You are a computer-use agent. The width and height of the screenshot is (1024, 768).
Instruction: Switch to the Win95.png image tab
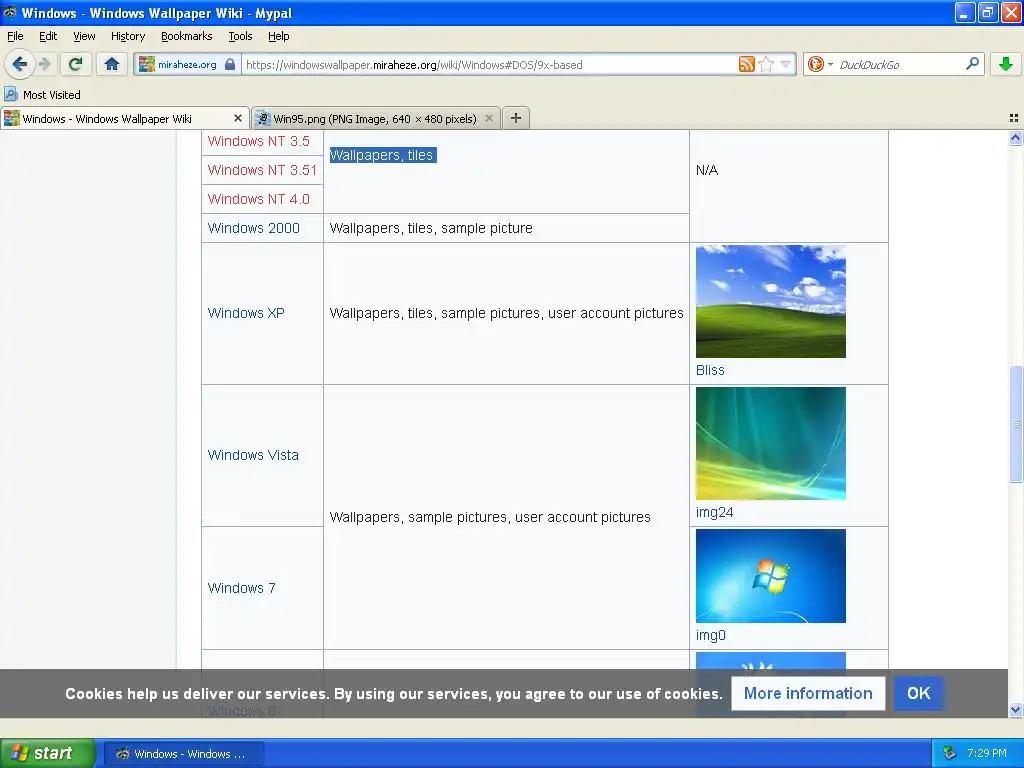point(376,118)
